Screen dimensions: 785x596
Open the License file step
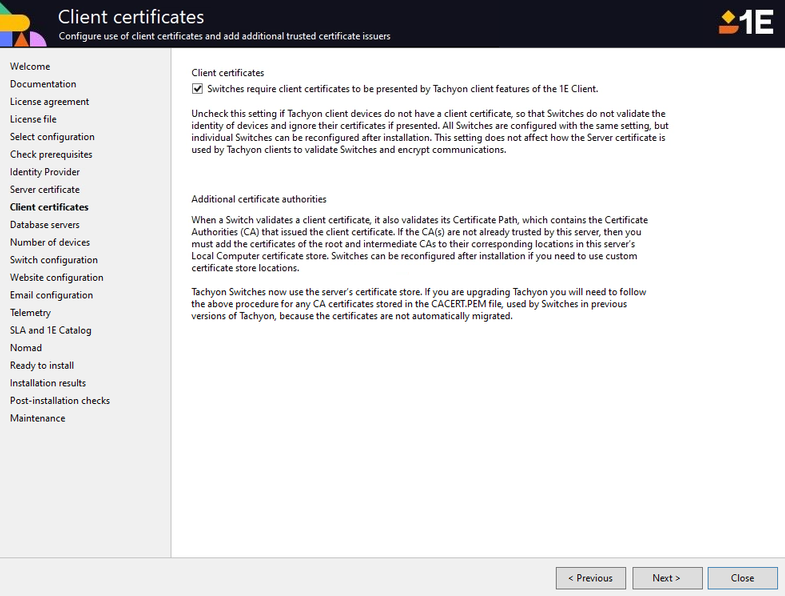click(33, 119)
